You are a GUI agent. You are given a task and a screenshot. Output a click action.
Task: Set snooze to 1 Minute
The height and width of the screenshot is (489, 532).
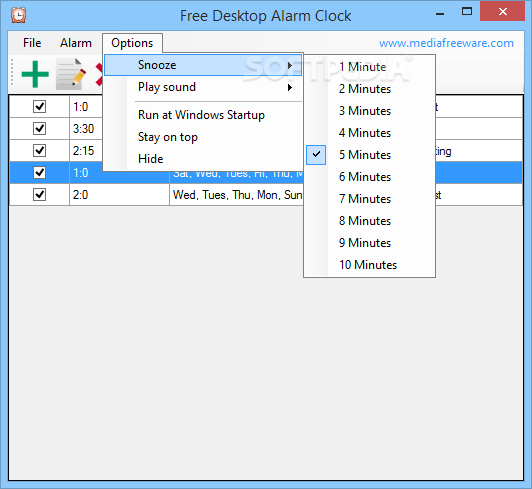coord(369,67)
